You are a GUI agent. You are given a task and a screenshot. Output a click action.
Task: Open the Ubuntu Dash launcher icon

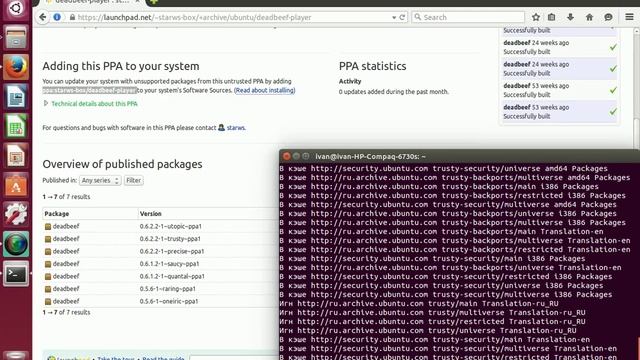point(16,8)
